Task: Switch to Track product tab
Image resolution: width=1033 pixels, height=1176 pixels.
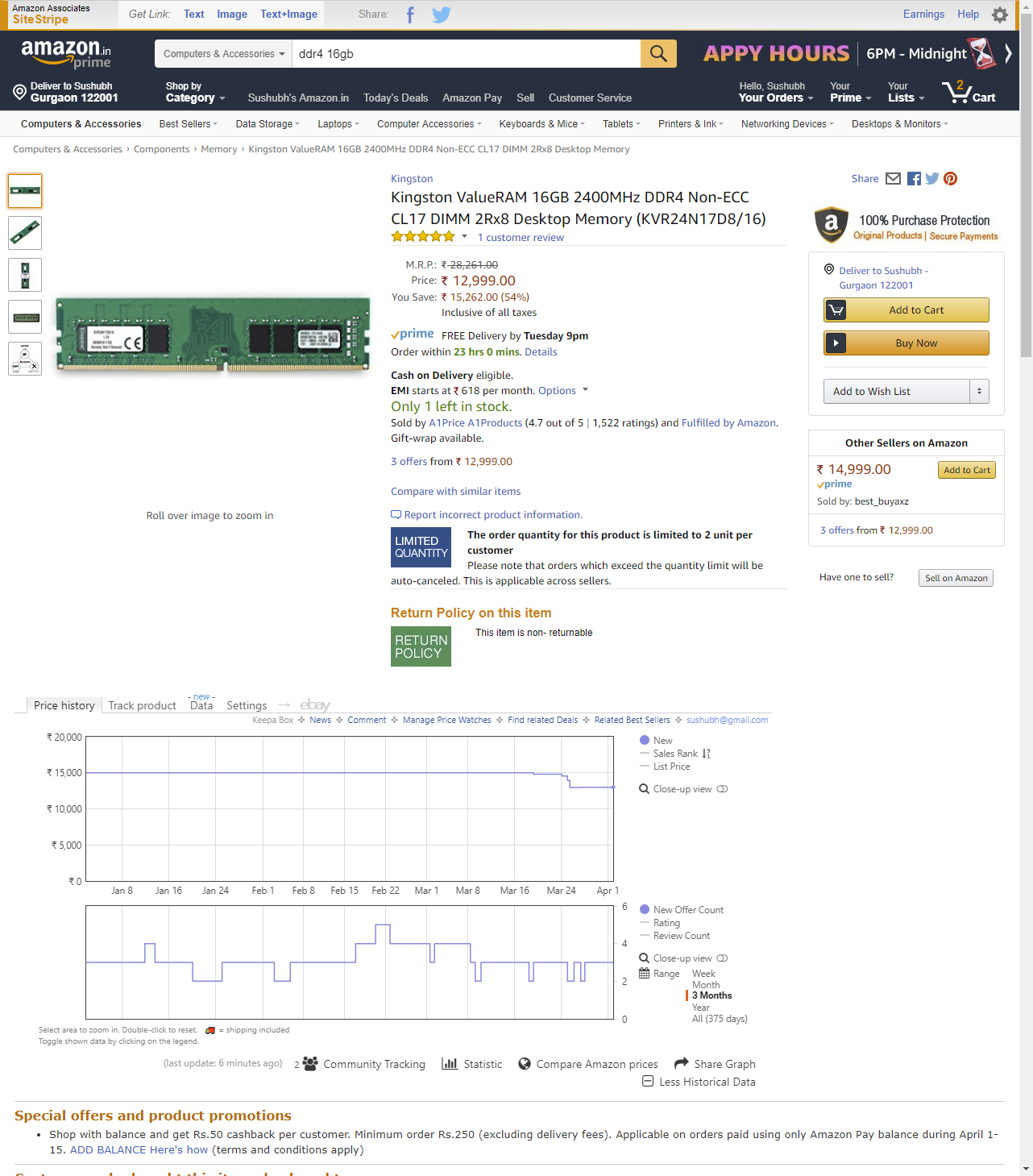Action: point(142,705)
